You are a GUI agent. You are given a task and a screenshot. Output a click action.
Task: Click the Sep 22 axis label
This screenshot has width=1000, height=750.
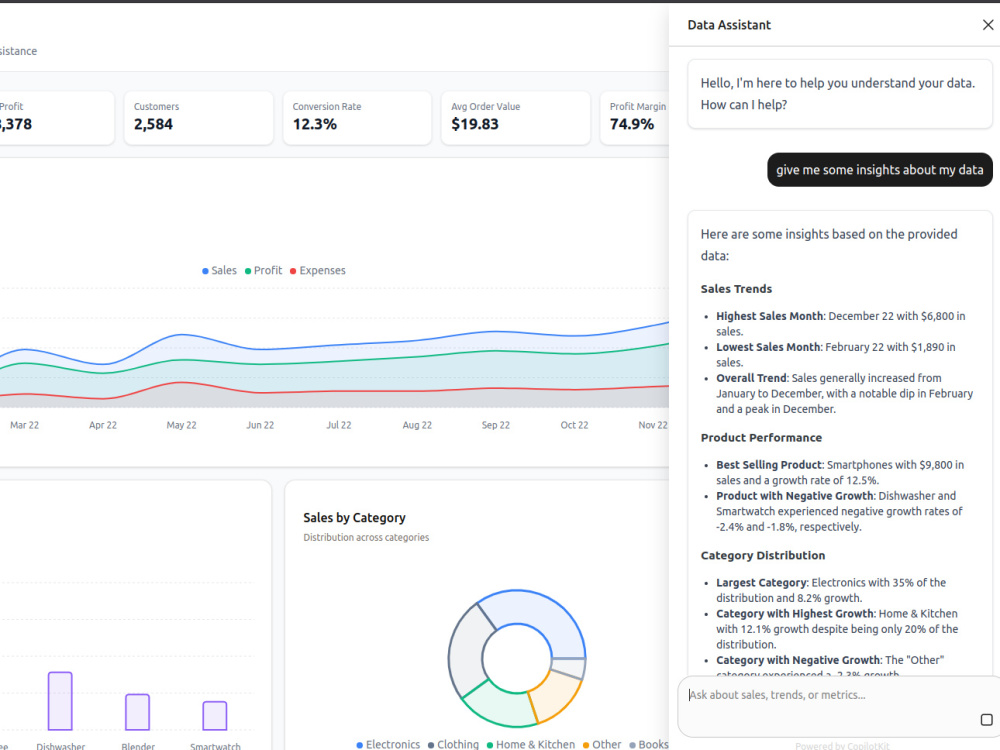pos(496,425)
